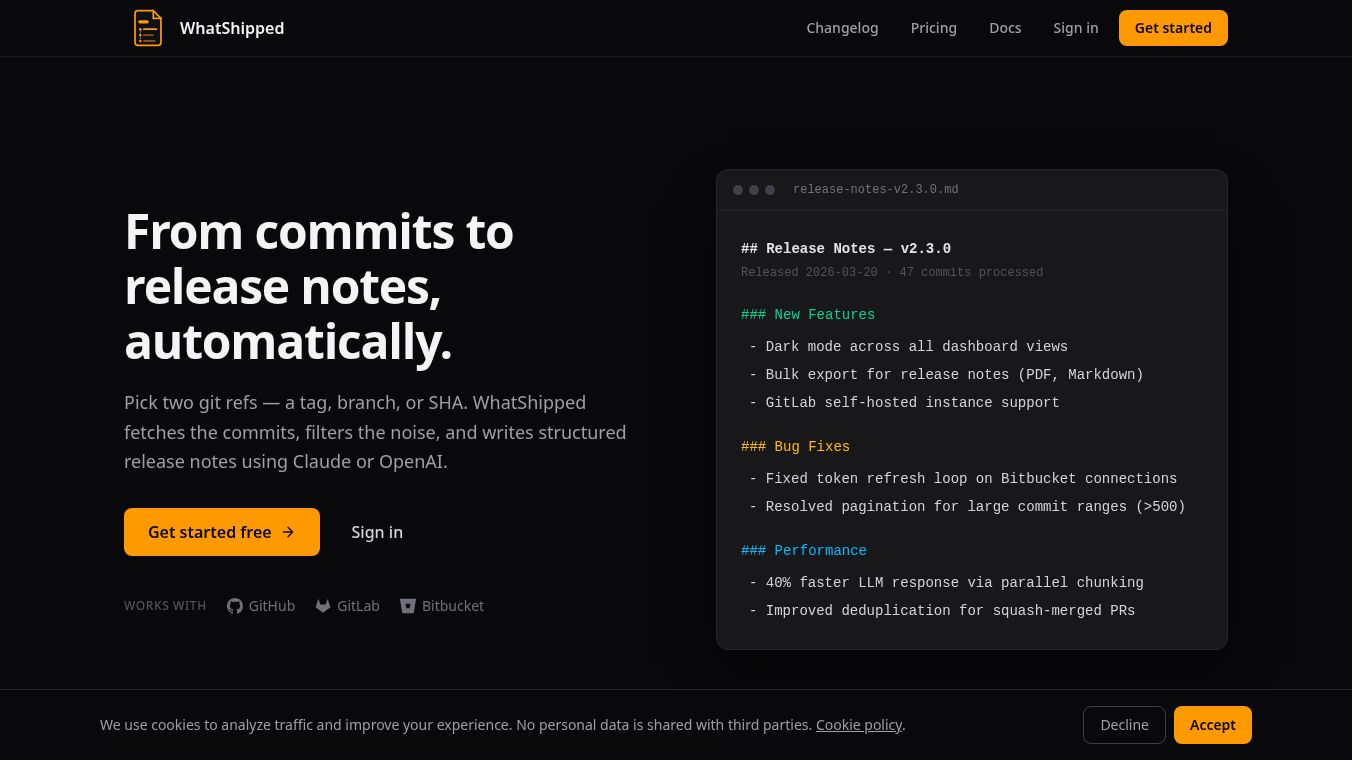The image size is (1352, 760).
Task: Click the first window dot in code preview
Action: tap(738, 190)
